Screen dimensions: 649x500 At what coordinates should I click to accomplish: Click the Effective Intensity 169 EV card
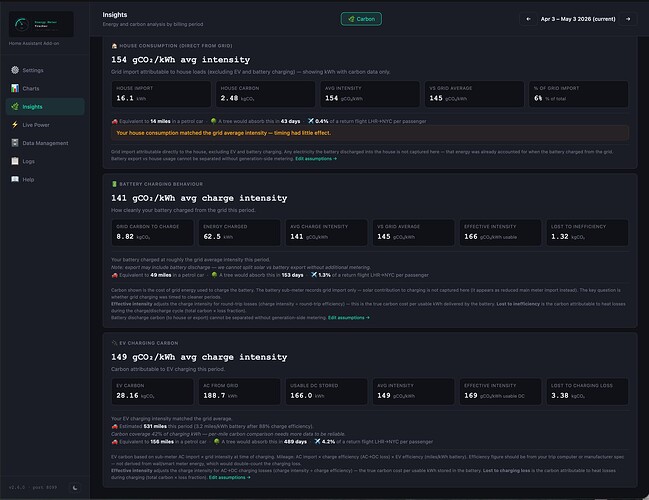(x=500, y=391)
